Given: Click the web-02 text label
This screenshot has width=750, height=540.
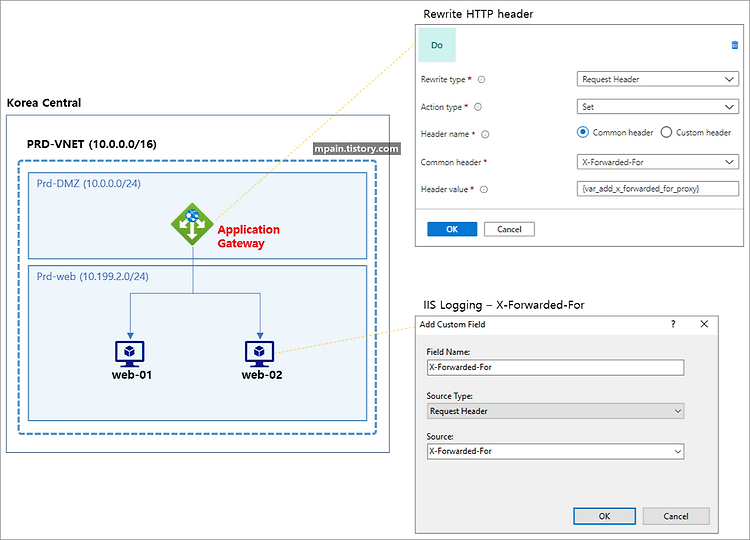Looking at the screenshot, I should pos(262,375).
